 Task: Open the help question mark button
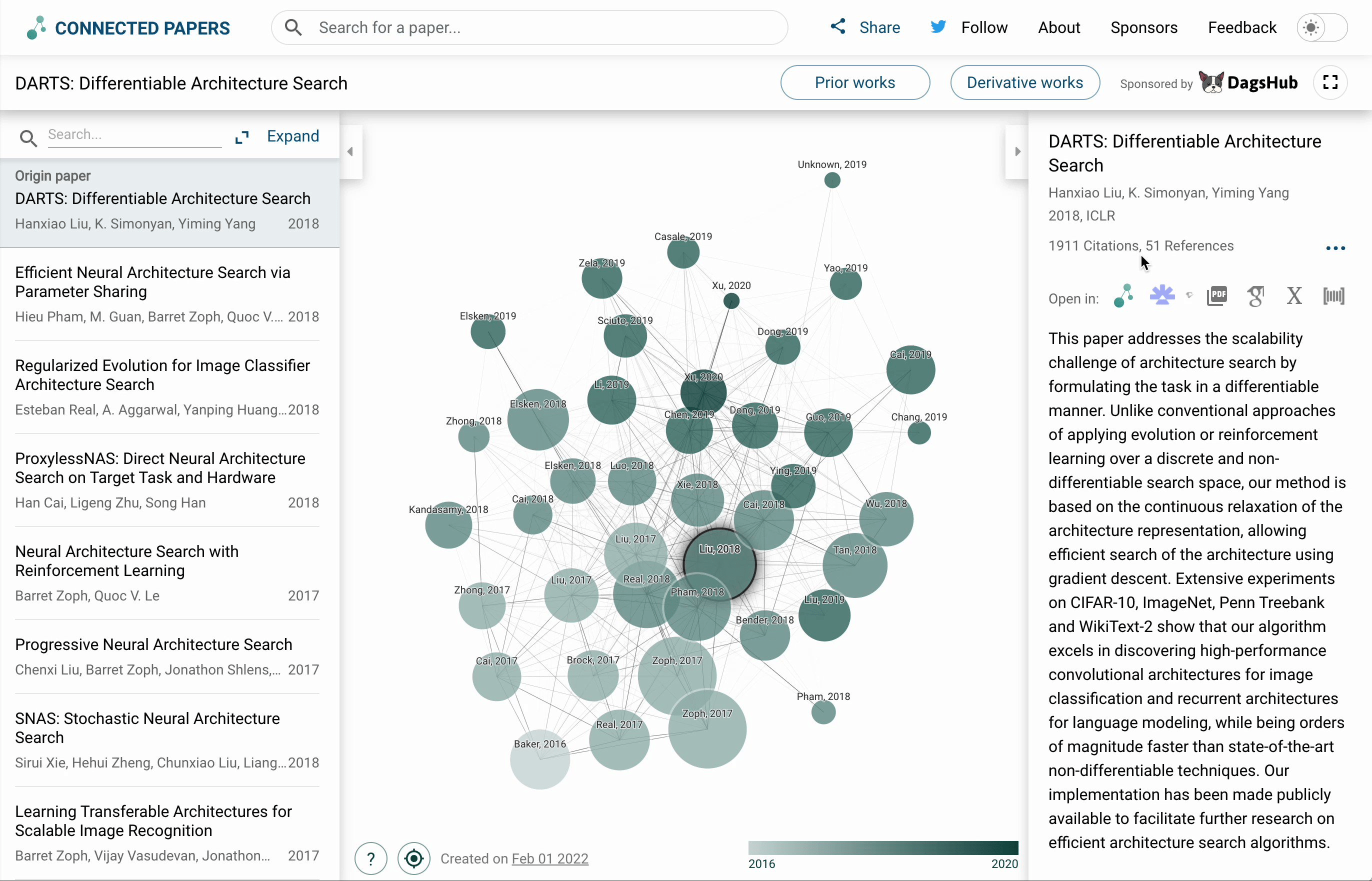pyautogui.click(x=370, y=858)
